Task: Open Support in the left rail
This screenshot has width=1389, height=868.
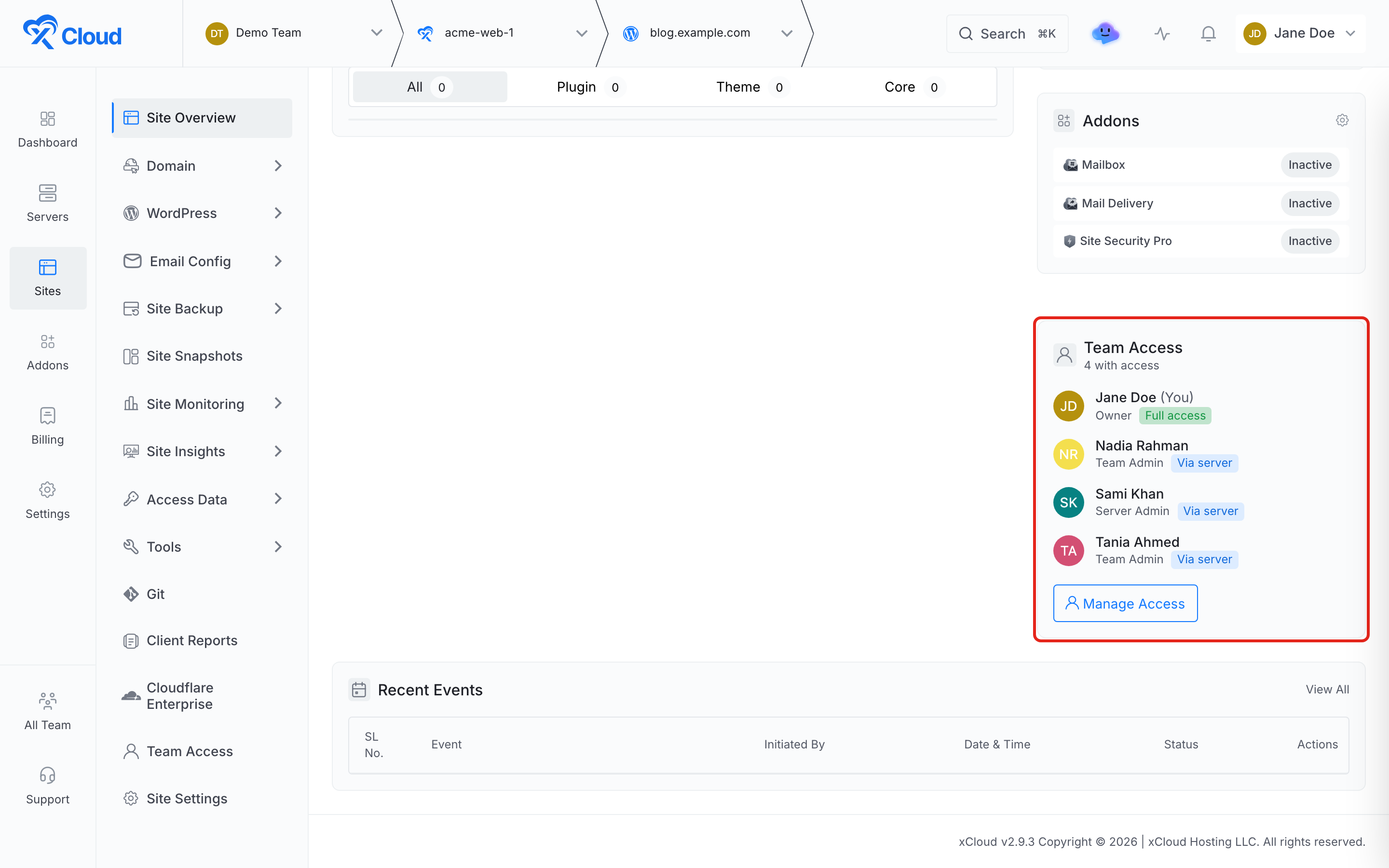Action: point(48,786)
